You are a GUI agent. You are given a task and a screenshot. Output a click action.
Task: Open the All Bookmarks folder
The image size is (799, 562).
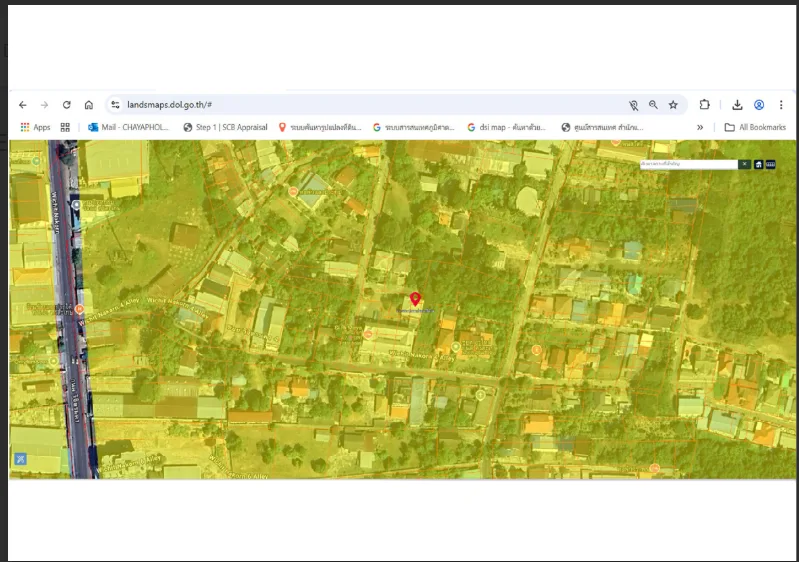pyautogui.click(x=755, y=127)
